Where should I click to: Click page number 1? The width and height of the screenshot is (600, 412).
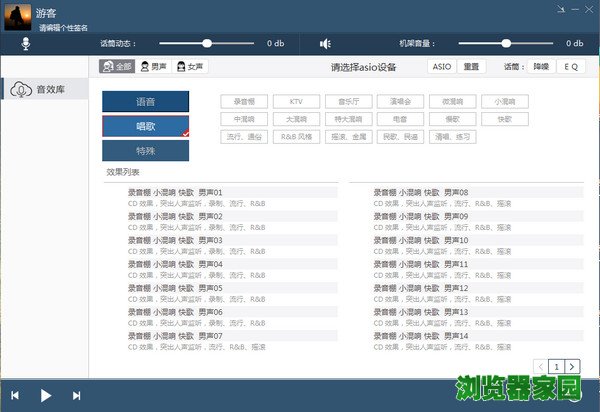556,366
